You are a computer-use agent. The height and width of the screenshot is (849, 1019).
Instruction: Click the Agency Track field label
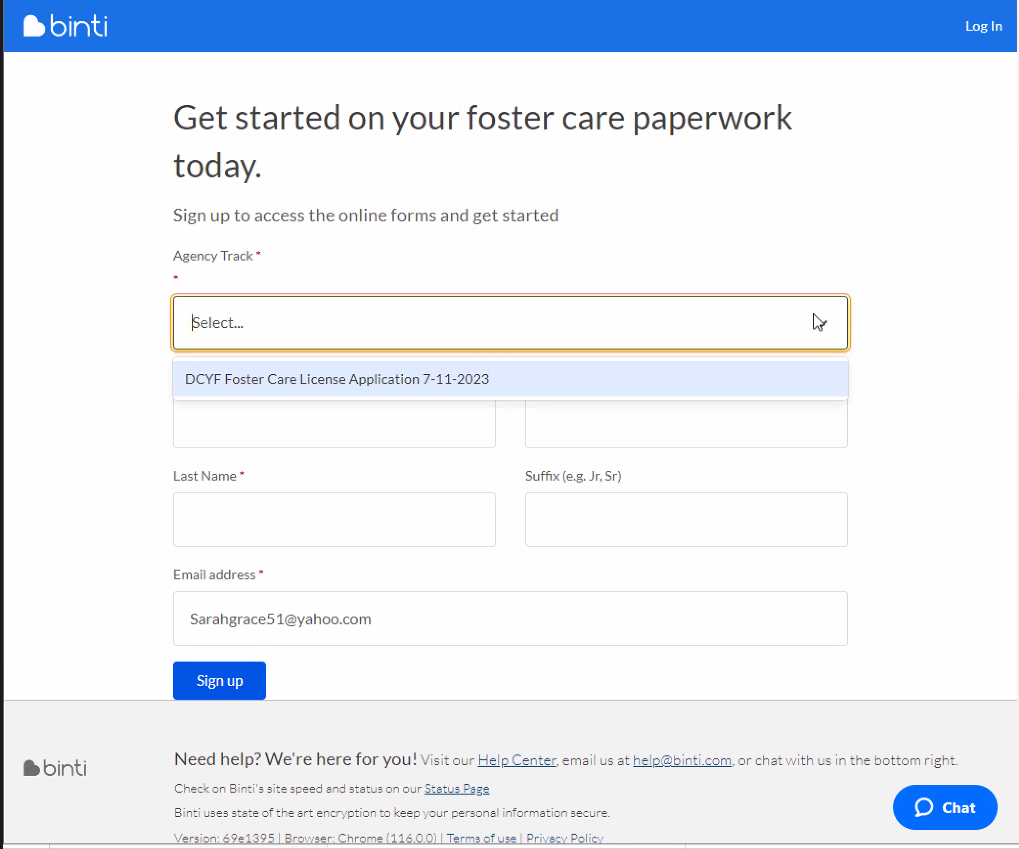213,256
